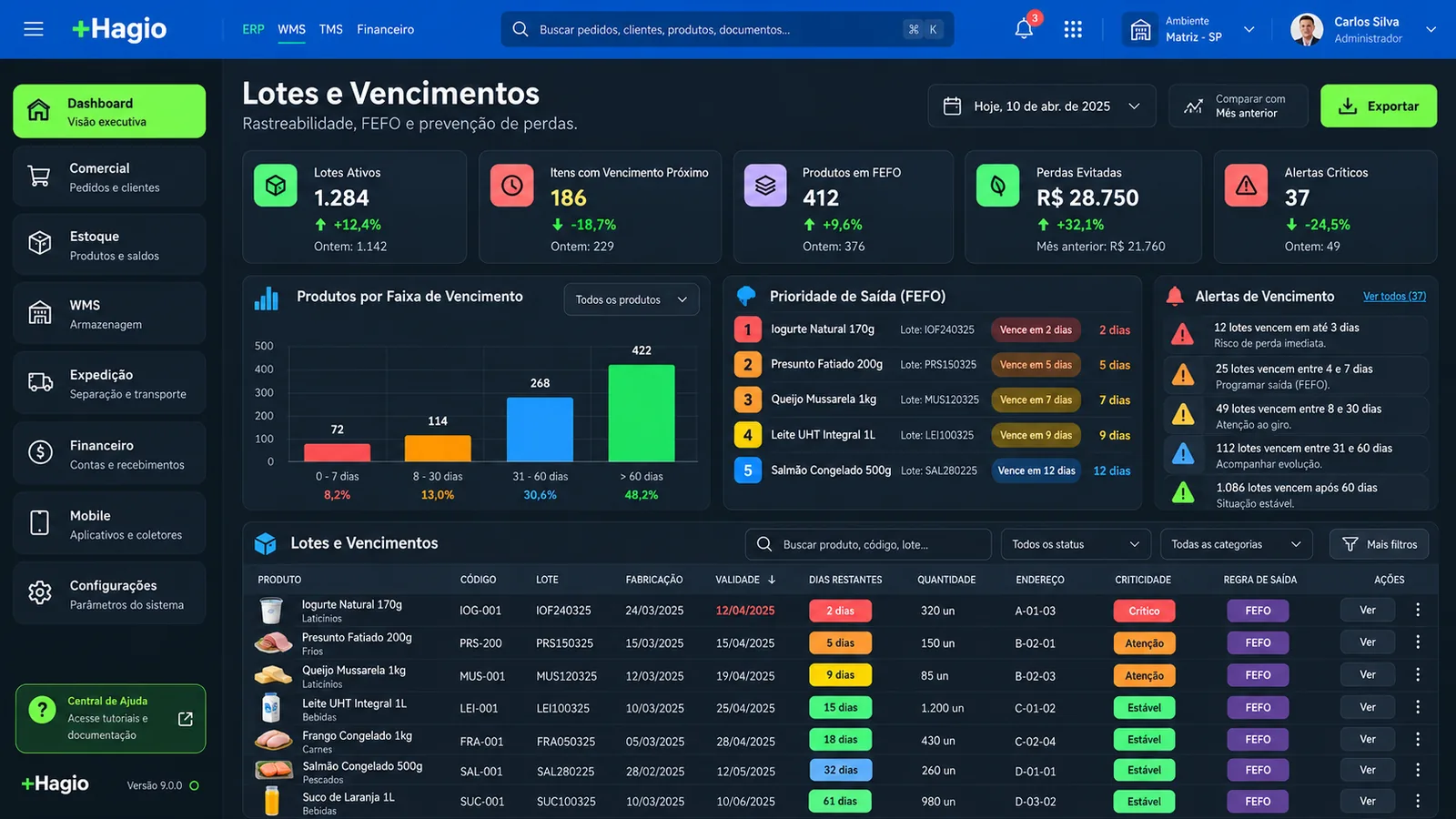Focus Buscar produto, código, lote field

pos(868,544)
